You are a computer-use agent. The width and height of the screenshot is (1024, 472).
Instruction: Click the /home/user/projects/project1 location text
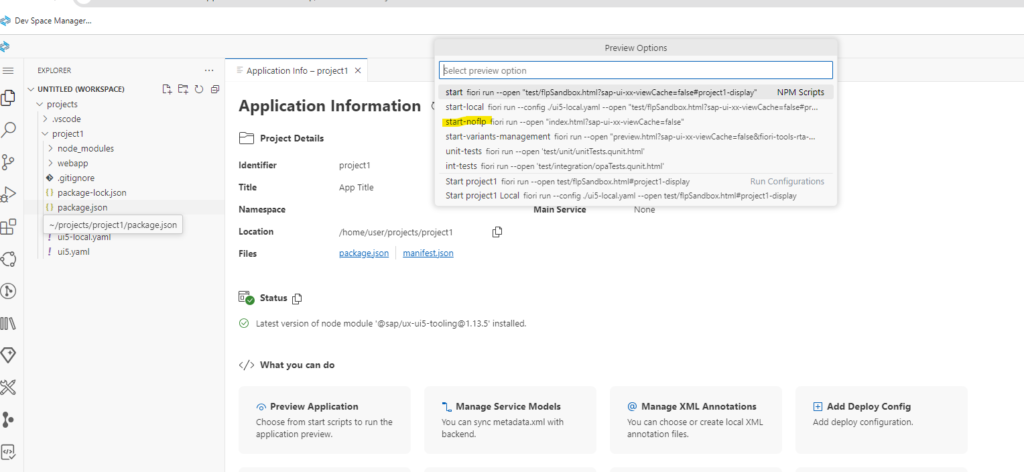click(396, 232)
